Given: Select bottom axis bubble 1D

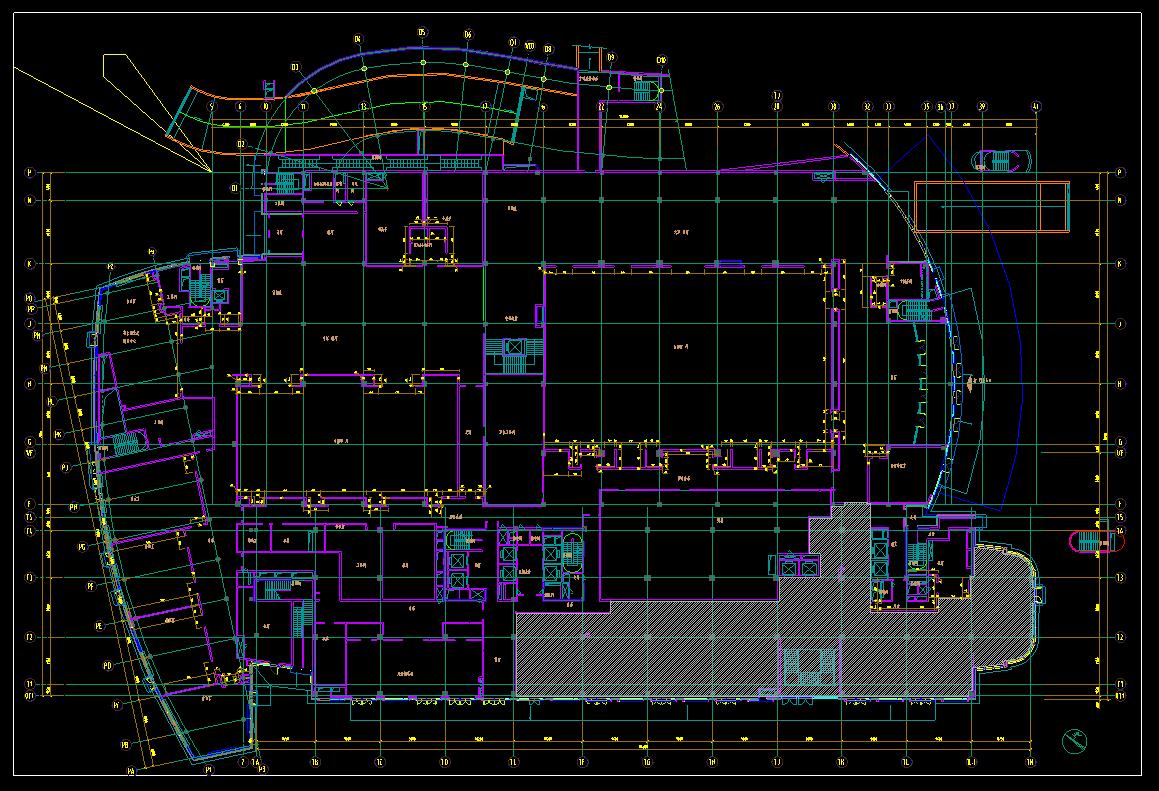Looking at the screenshot, I should point(444,762).
